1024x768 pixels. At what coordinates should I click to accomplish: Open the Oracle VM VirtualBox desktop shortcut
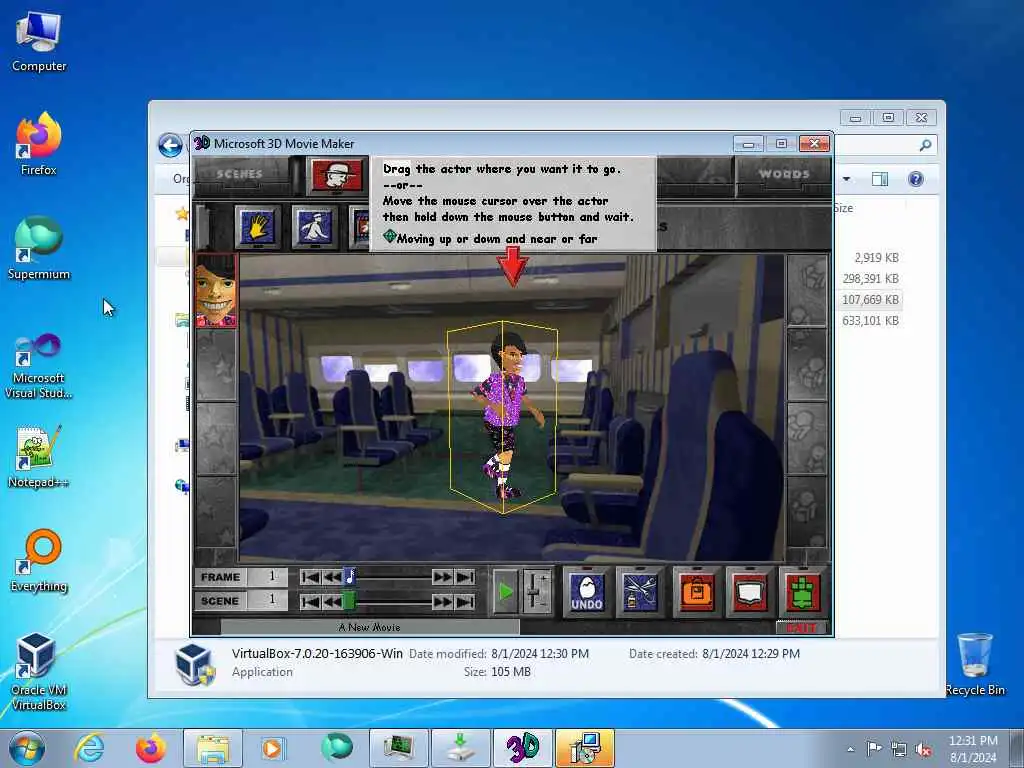click(x=39, y=672)
